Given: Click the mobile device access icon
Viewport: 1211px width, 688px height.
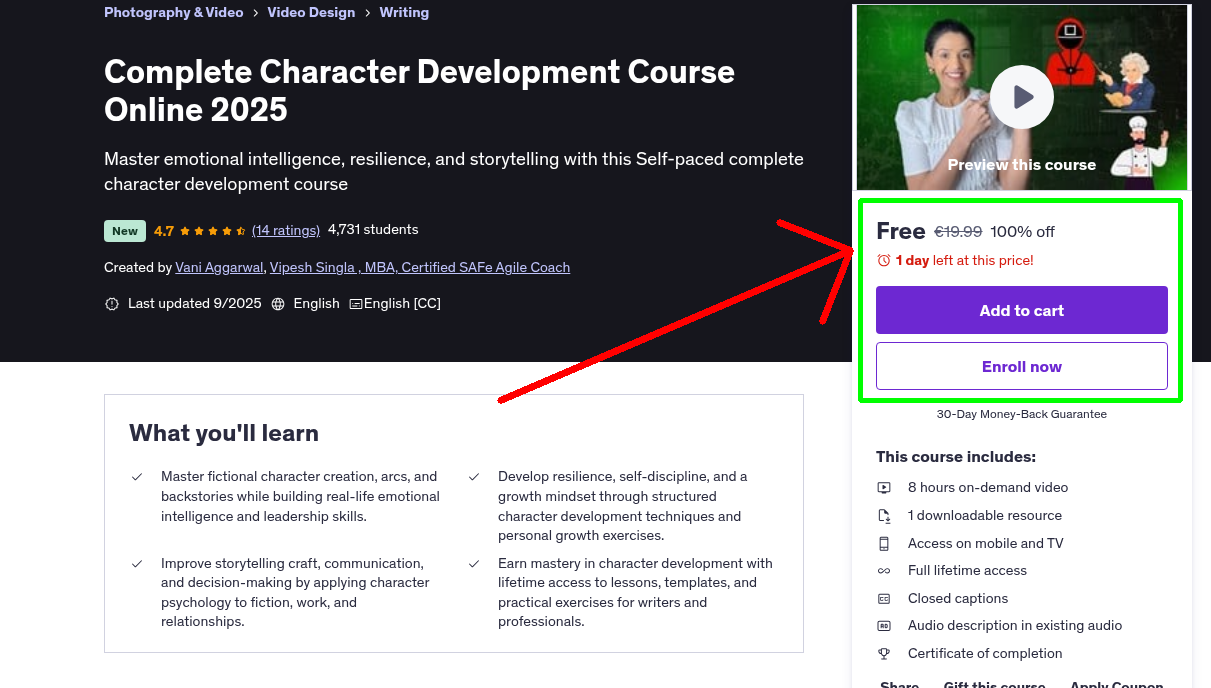Looking at the screenshot, I should [884, 544].
